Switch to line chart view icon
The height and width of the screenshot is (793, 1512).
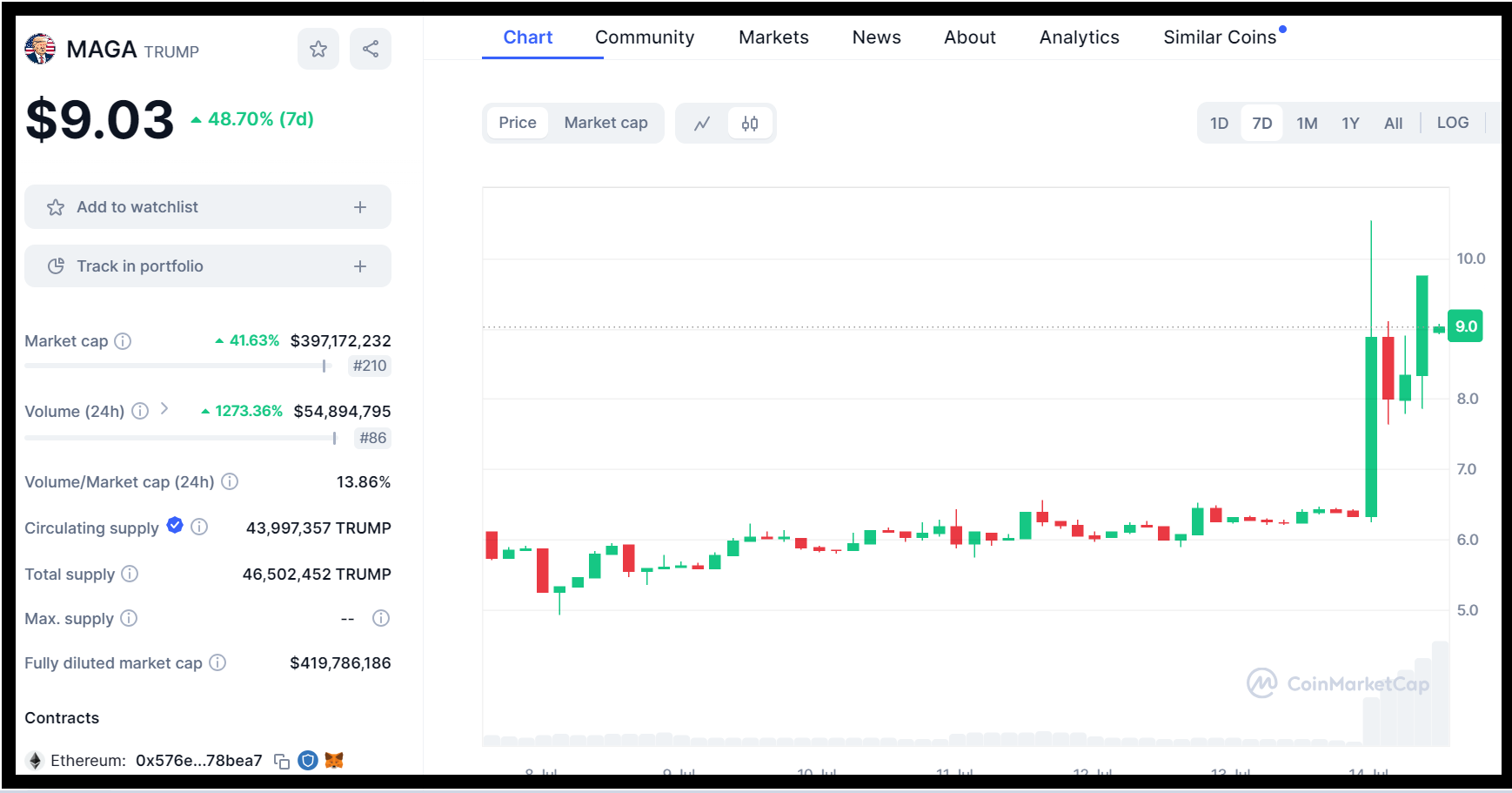[x=702, y=124]
